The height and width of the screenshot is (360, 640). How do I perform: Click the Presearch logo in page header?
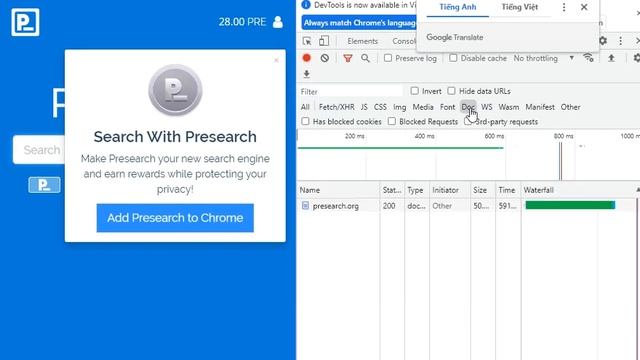click(x=25, y=22)
